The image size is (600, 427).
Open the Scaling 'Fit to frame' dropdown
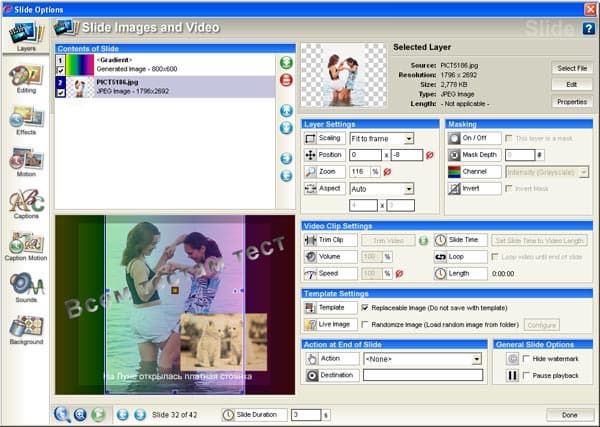[x=409, y=139]
